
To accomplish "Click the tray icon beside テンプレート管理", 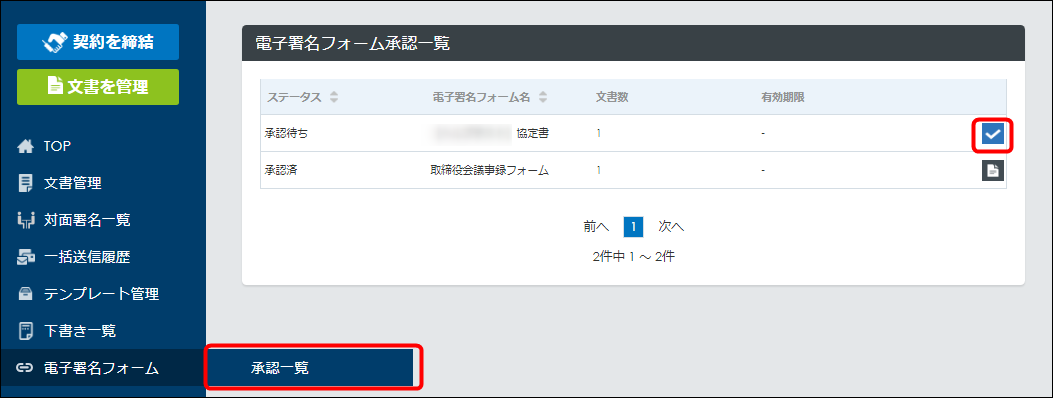I will (x=26, y=293).
